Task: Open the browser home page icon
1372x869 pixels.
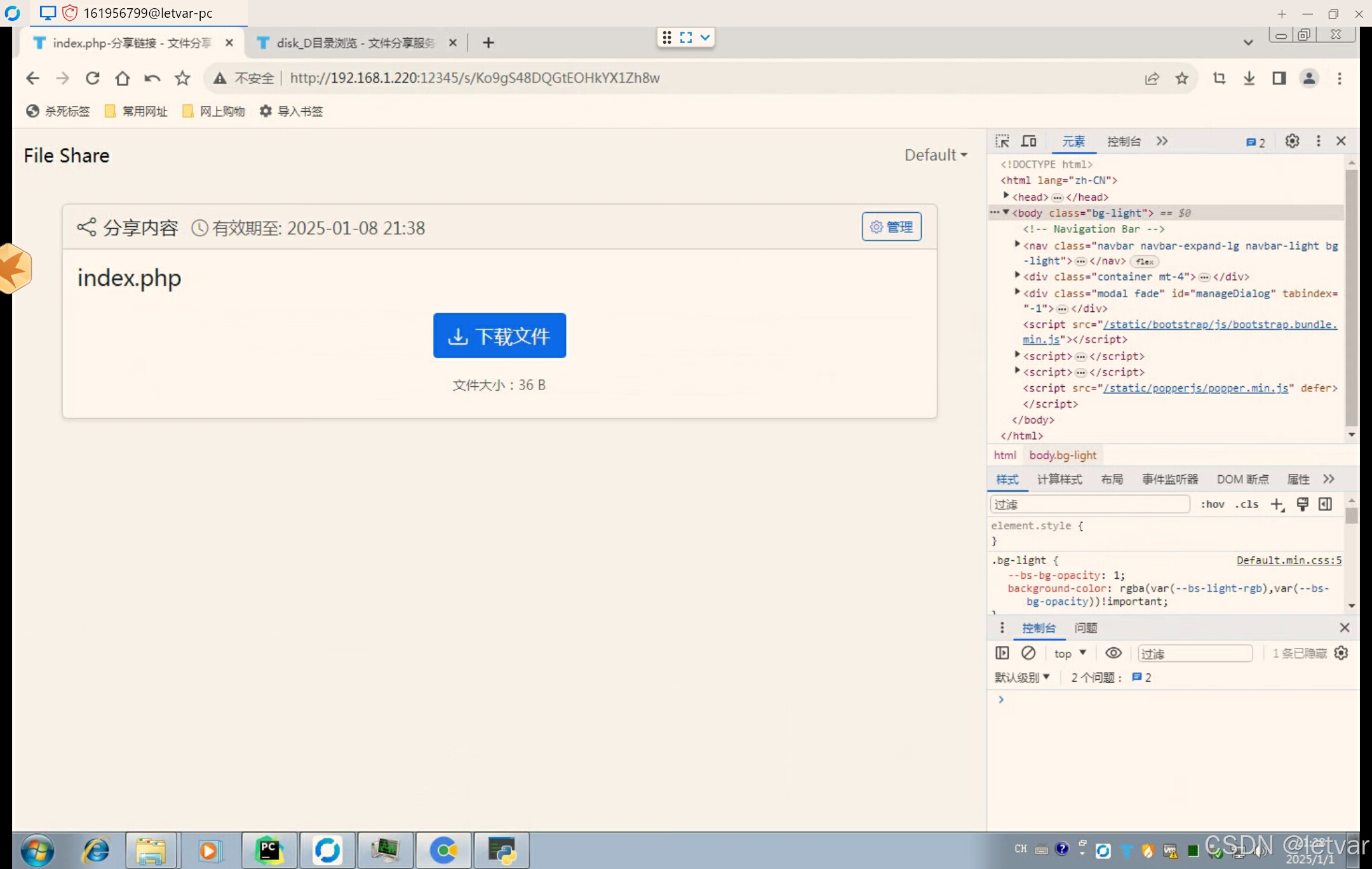Action: point(122,78)
